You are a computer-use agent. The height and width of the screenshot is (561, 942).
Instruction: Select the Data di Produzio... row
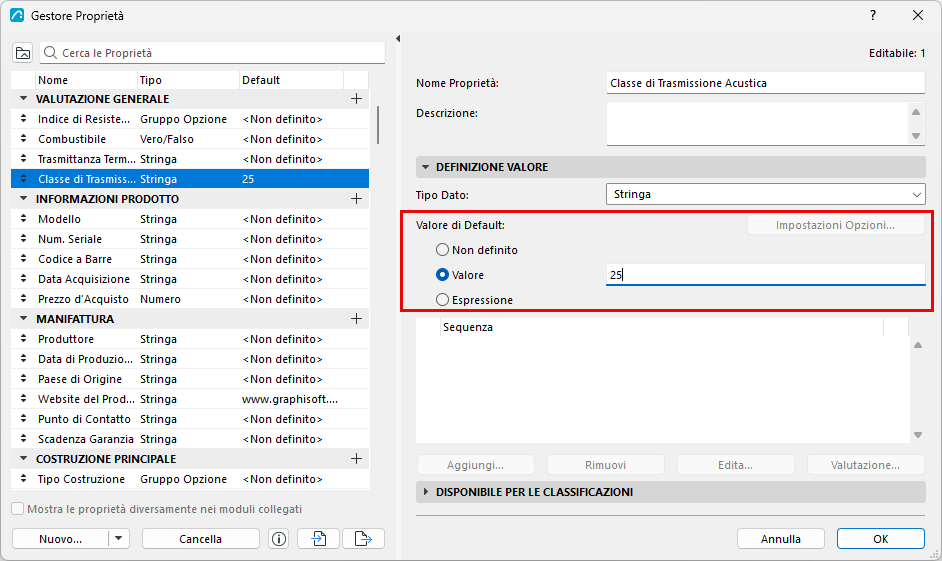190,359
